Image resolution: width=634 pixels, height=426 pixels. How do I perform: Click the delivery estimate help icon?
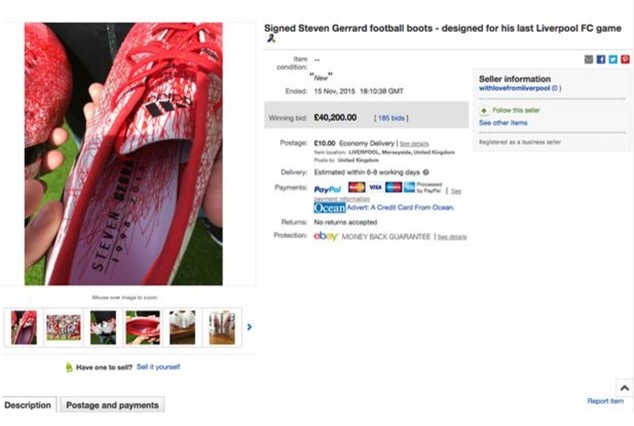pyautogui.click(x=426, y=172)
